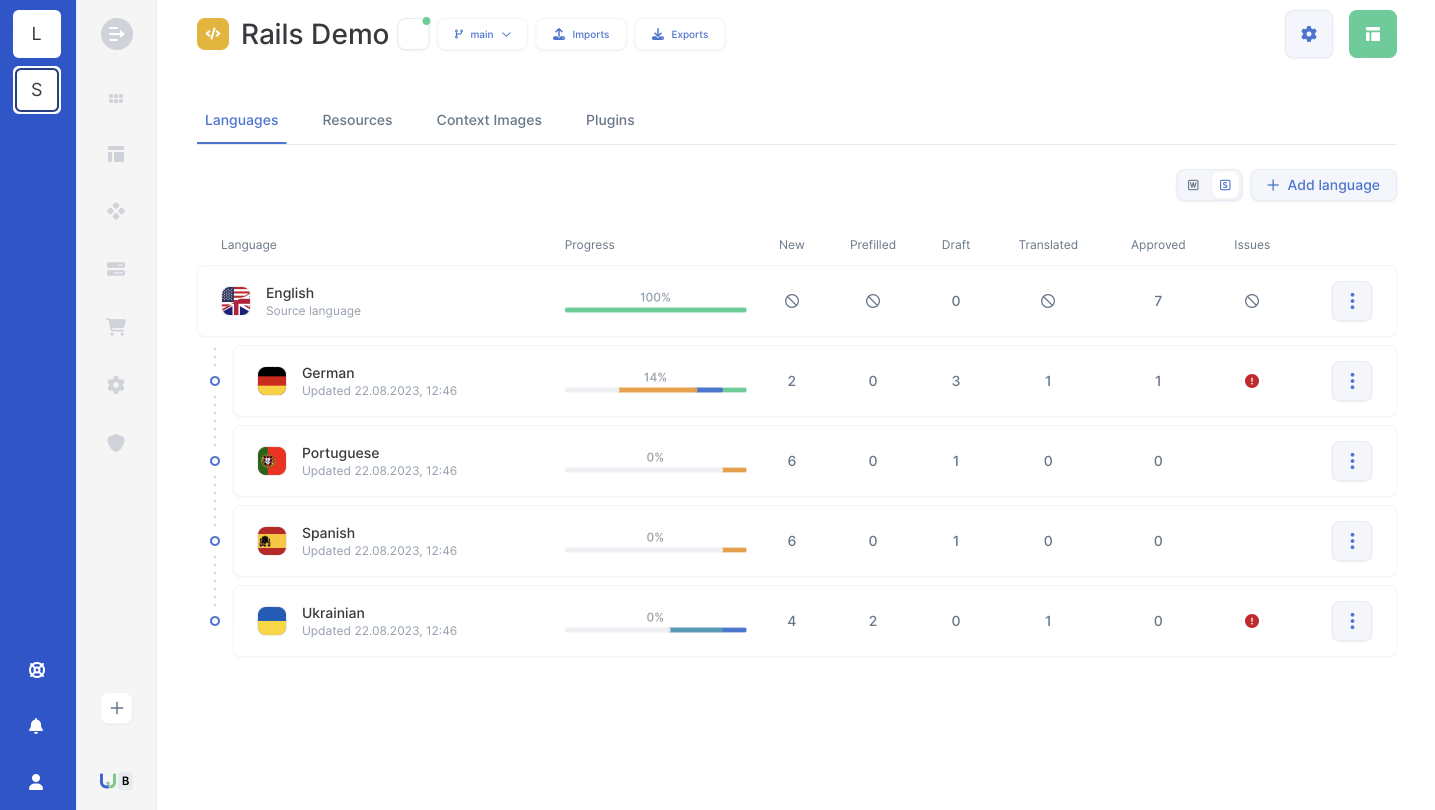1435x810 pixels.
Task: Select the S workspace tile
Action: coord(37,90)
